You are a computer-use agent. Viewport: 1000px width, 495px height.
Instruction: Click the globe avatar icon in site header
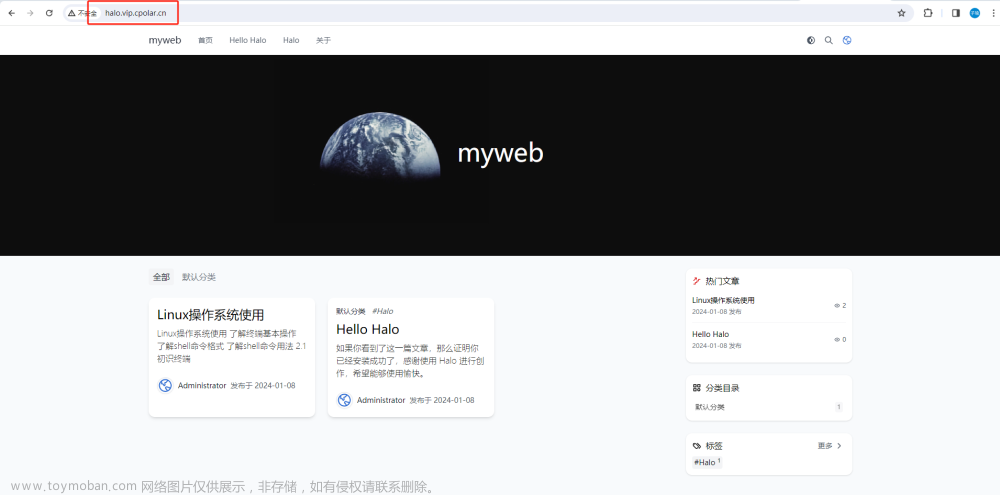[847, 40]
